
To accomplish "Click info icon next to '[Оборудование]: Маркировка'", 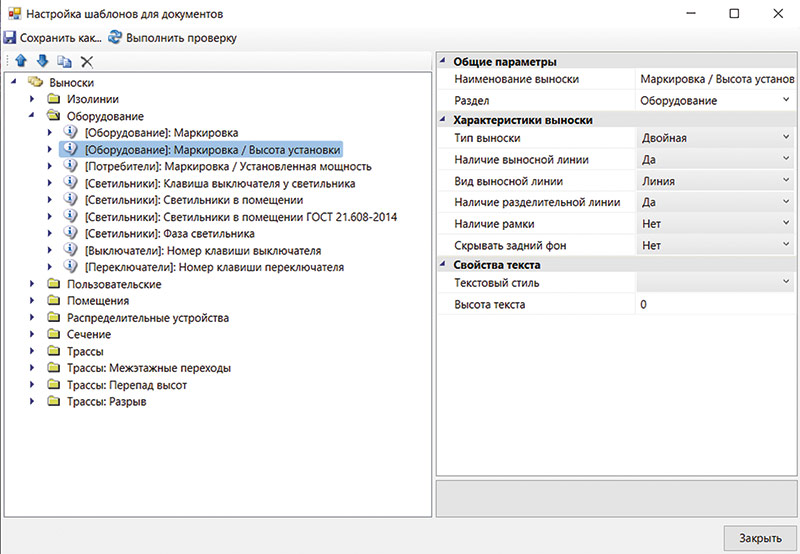I will tap(70, 132).
